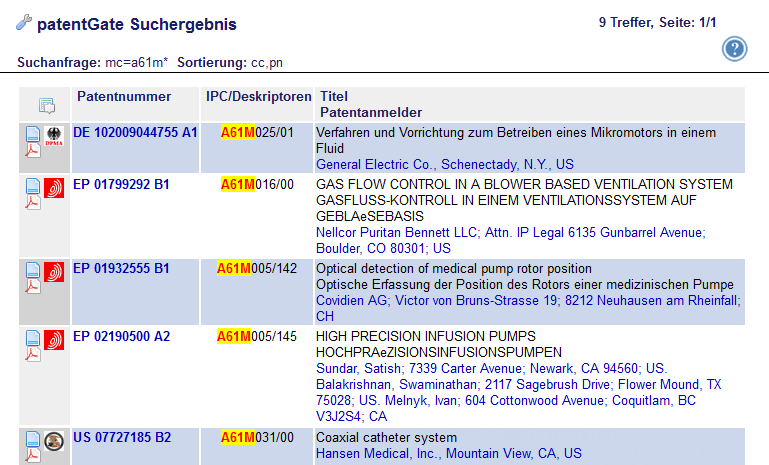Open patent number DE 102009044755 A1 link
769x465 pixels.
pyautogui.click(x=135, y=132)
